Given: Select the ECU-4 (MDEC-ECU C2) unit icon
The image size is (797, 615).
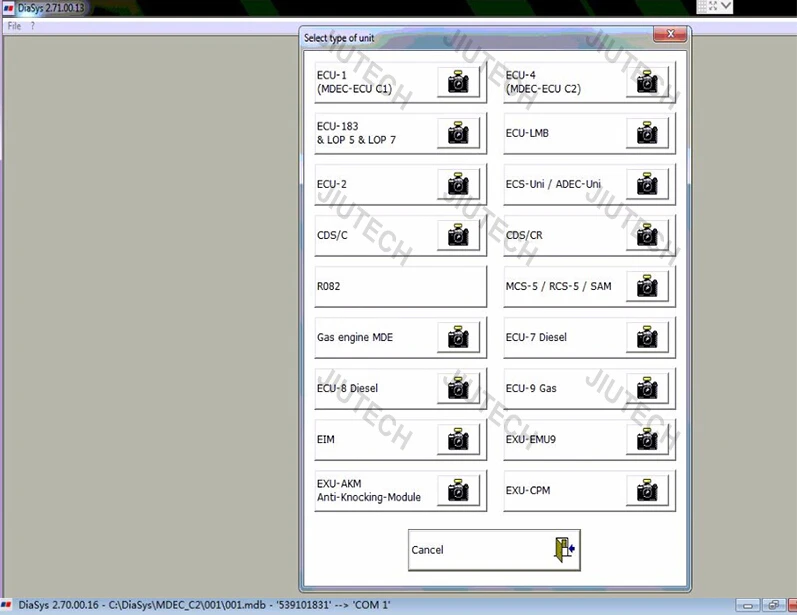Looking at the screenshot, I should click(x=647, y=82).
